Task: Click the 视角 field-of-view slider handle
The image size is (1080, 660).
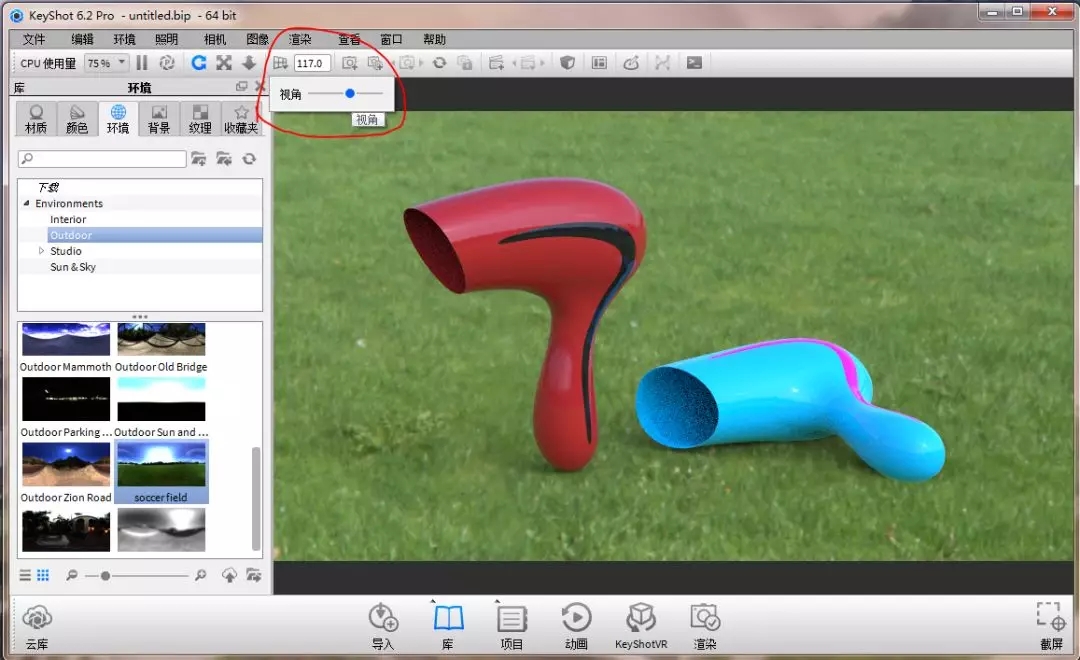Action: pyautogui.click(x=350, y=93)
